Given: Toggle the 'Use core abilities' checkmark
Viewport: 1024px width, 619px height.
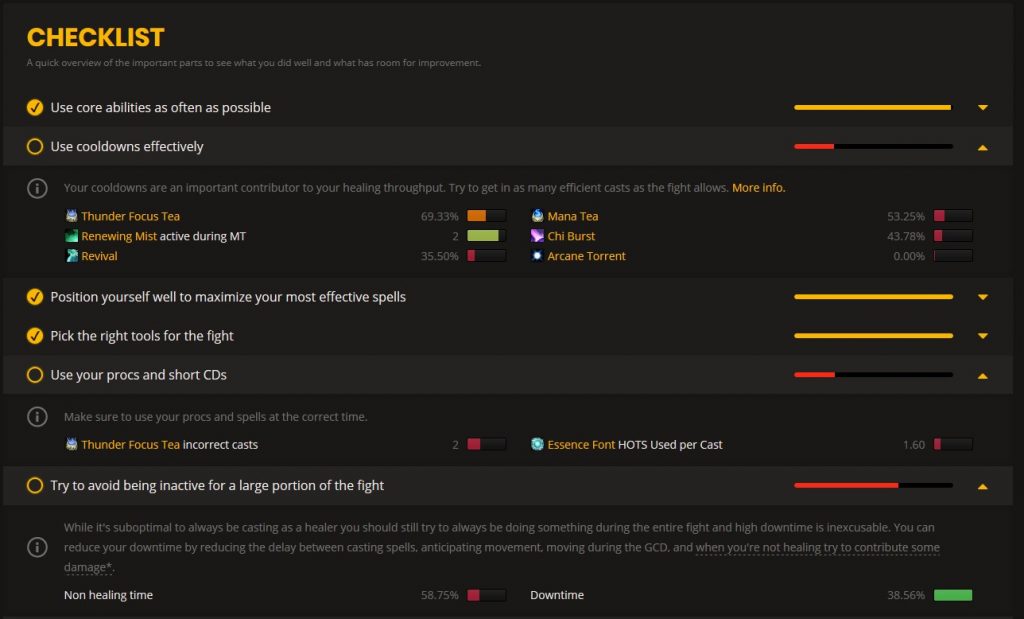Looking at the screenshot, I should point(35,107).
